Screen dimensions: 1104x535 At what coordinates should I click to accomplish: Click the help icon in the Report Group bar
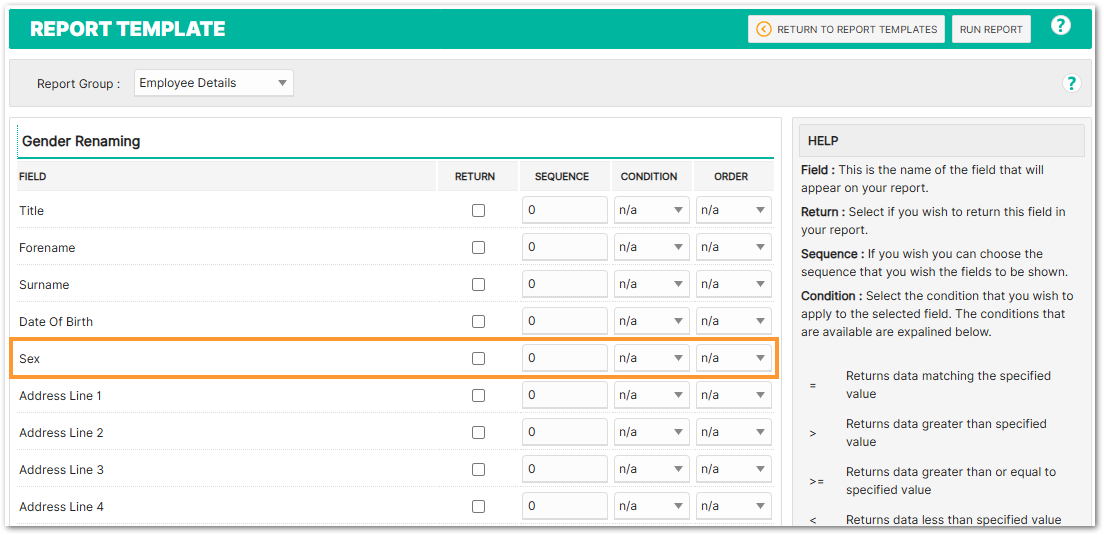point(1071,83)
